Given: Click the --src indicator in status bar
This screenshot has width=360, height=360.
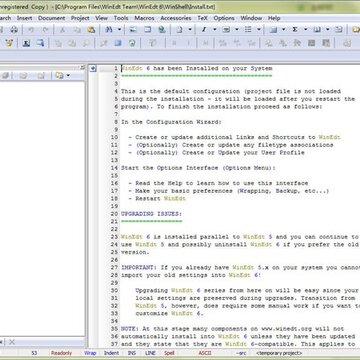Looking at the screenshot, I should pos(241,353).
